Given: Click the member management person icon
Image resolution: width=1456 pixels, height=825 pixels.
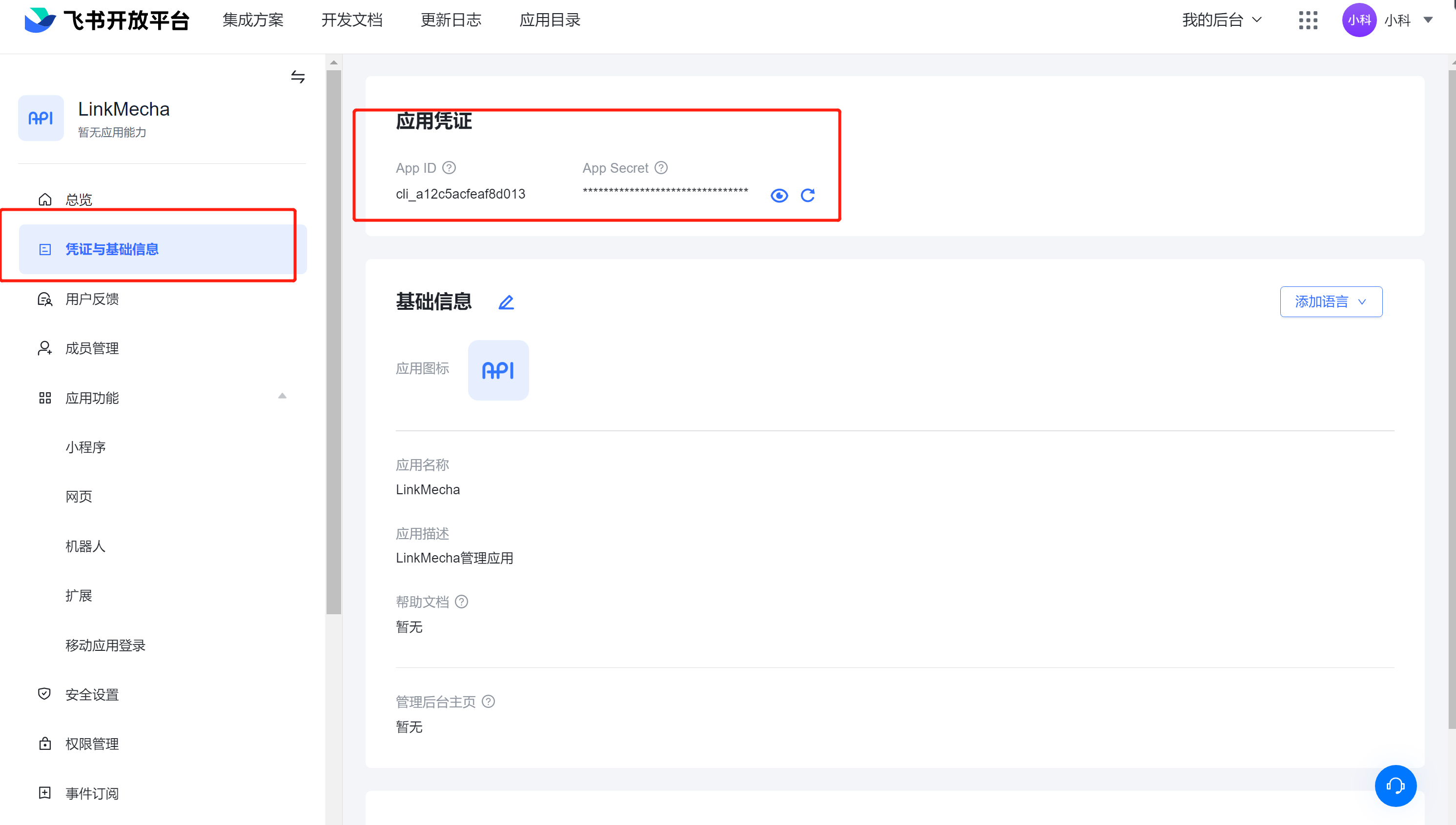Looking at the screenshot, I should (45, 348).
